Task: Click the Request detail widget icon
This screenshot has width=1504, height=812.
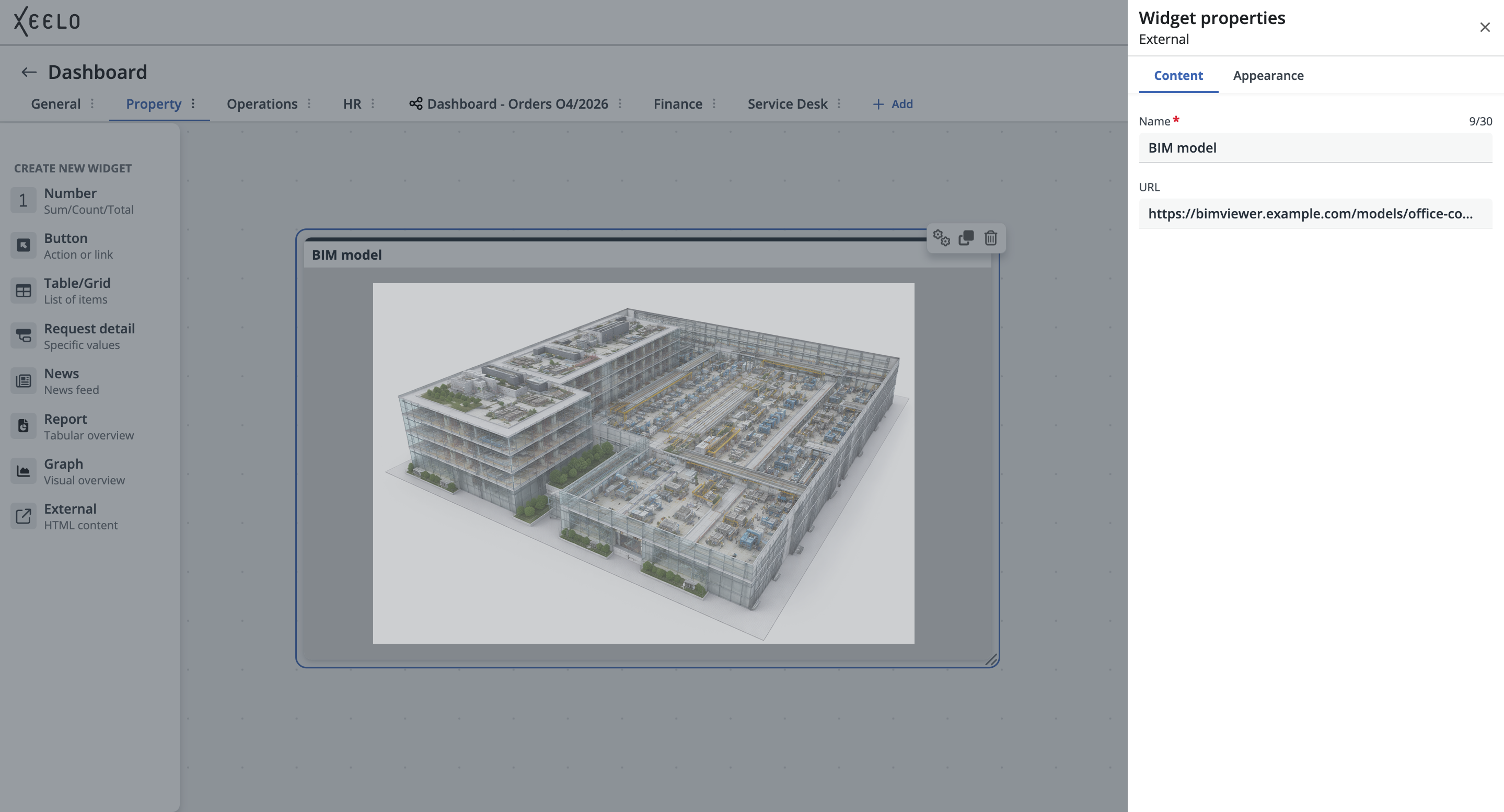Action: [x=24, y=335]
